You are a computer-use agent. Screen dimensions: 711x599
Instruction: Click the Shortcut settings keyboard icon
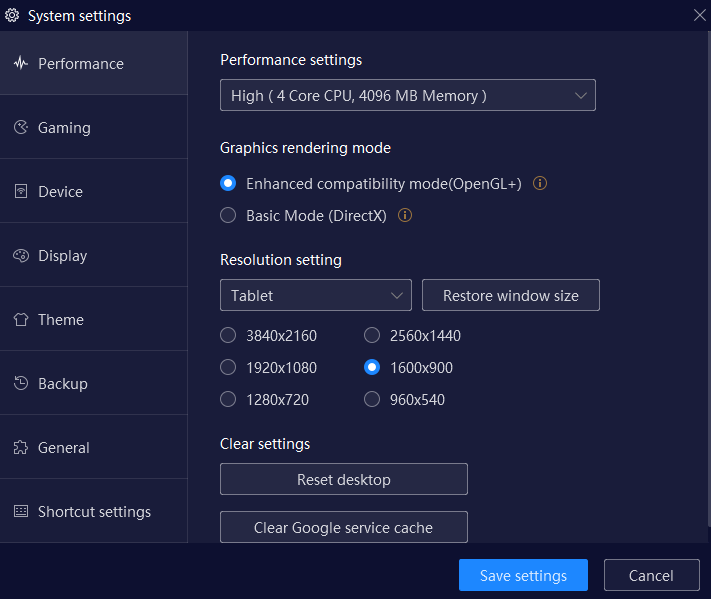pyautogui.click(x=21, y=511)
